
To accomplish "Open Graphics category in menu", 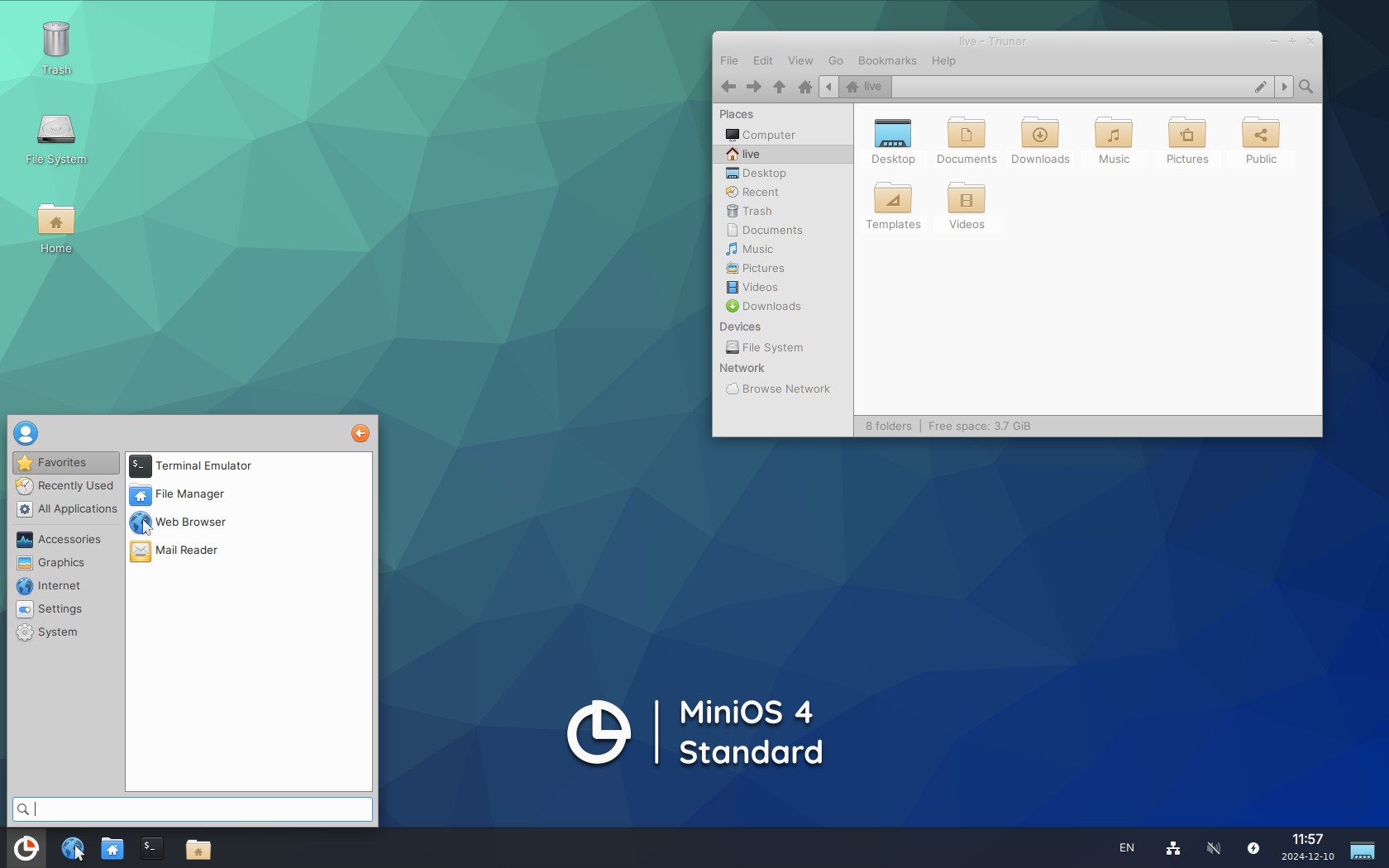I will coord(66,562).
